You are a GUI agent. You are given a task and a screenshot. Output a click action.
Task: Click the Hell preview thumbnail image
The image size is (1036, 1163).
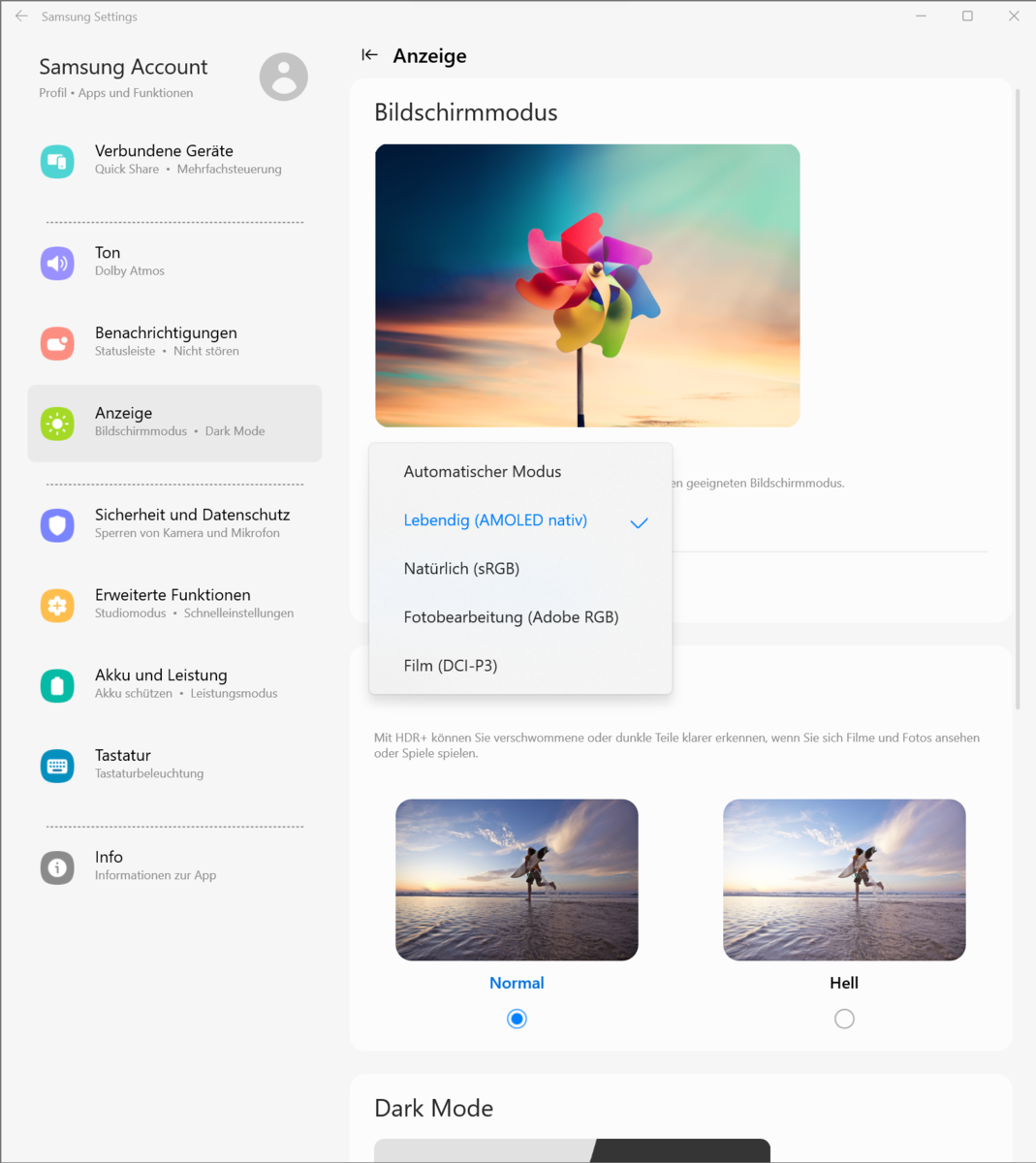click(844, 880)
